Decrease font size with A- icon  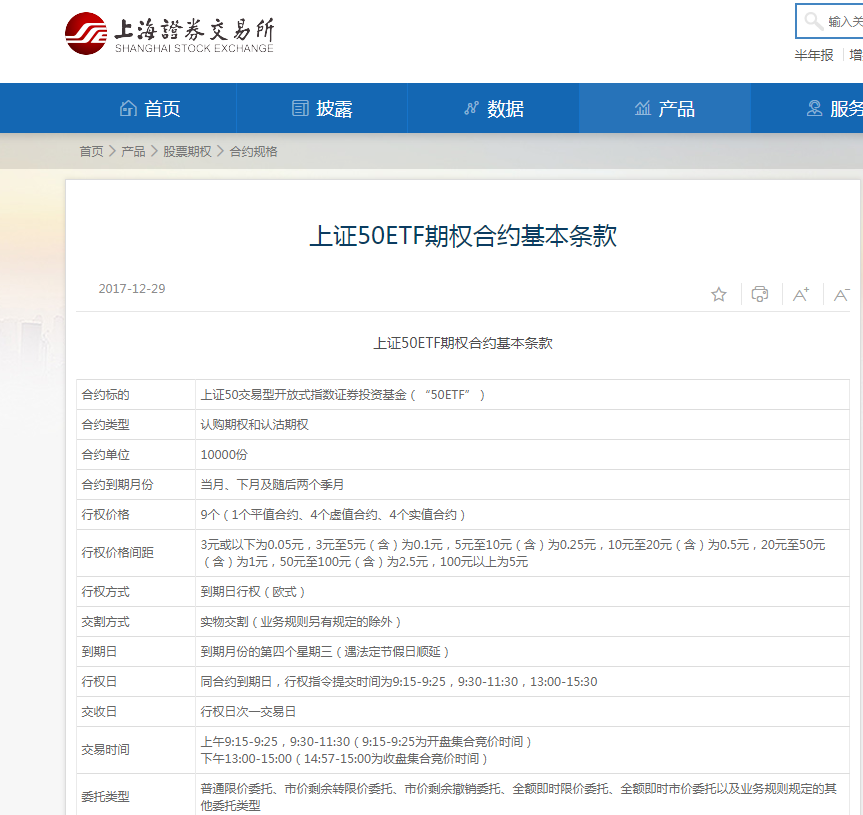(842, 294)
